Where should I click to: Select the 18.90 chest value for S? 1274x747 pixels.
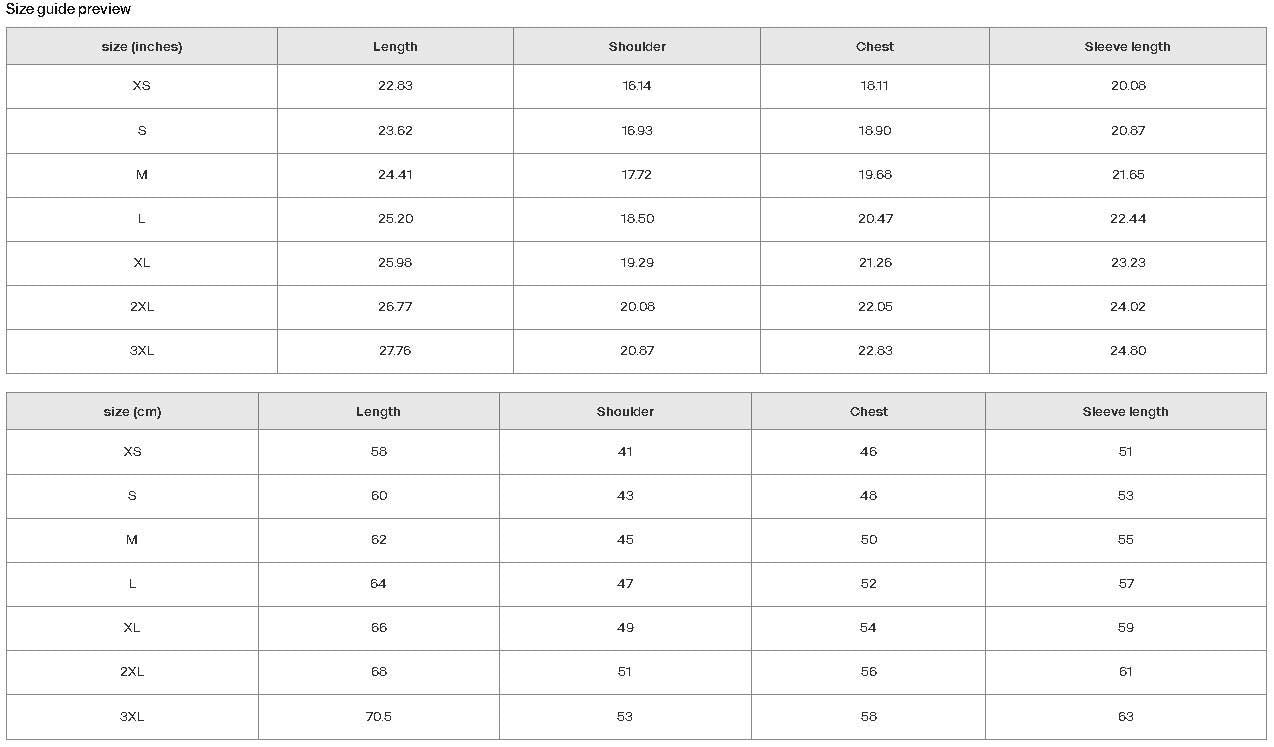pyautogui.click(x=875, y=131)
